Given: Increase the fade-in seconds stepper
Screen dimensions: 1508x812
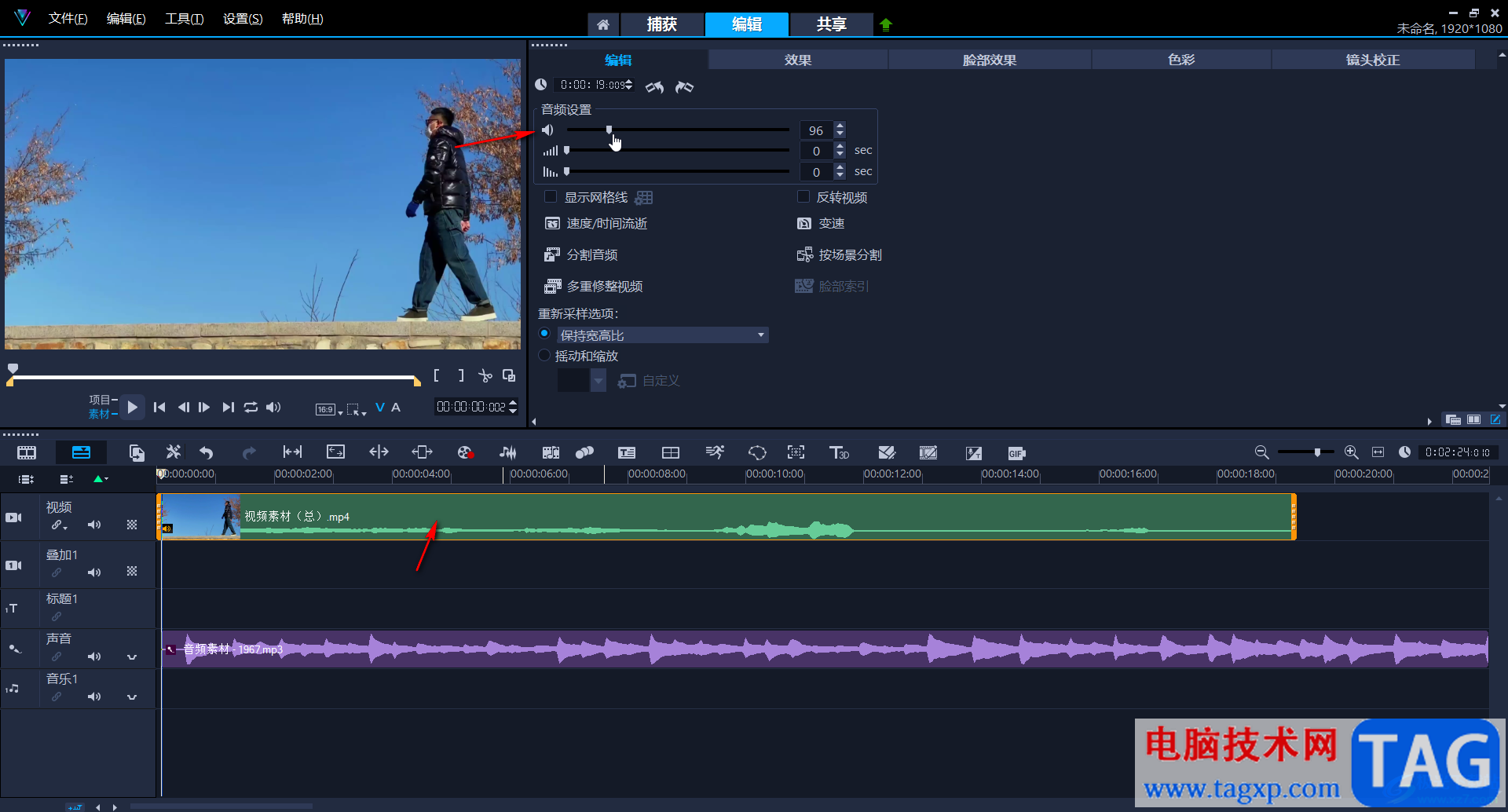Looking at the screenshot, I should [840, 146].
